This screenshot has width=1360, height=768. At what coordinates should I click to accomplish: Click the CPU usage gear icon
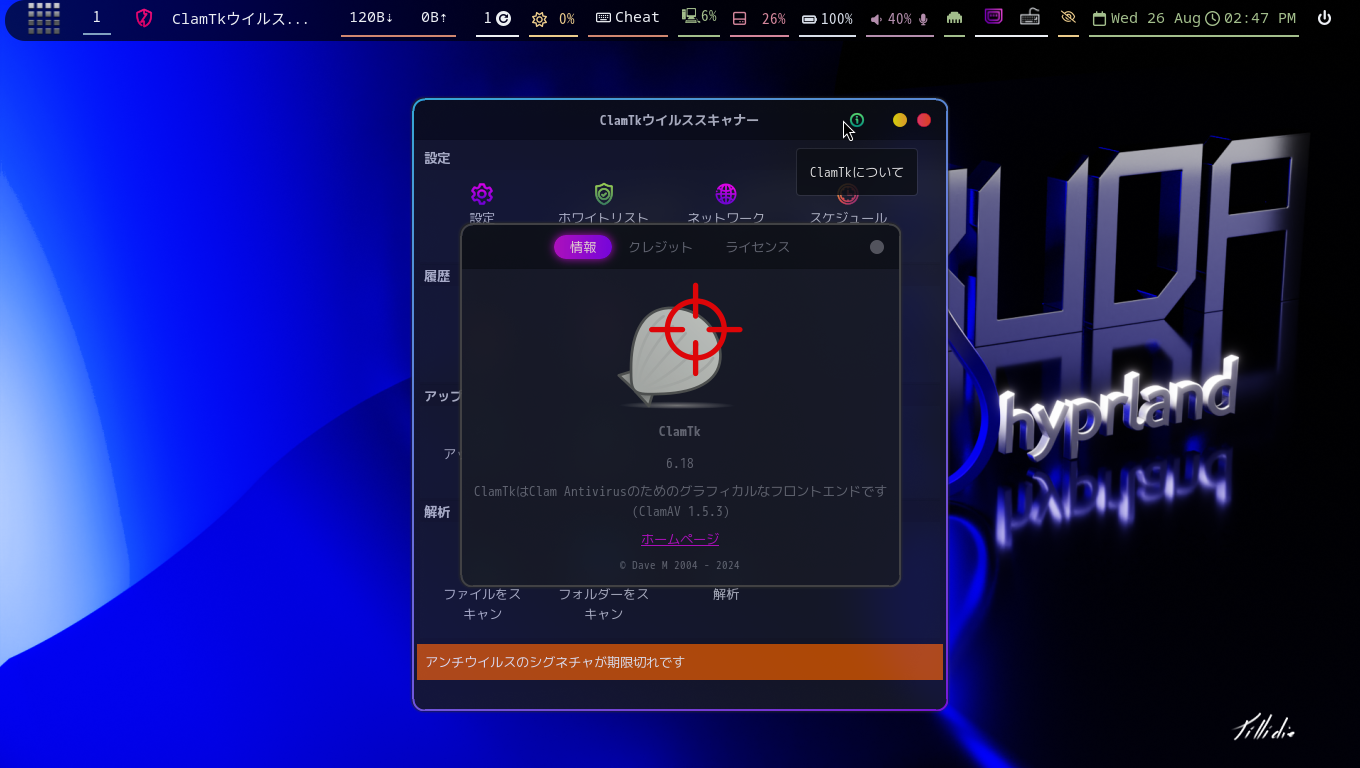(x=540, y=19)
